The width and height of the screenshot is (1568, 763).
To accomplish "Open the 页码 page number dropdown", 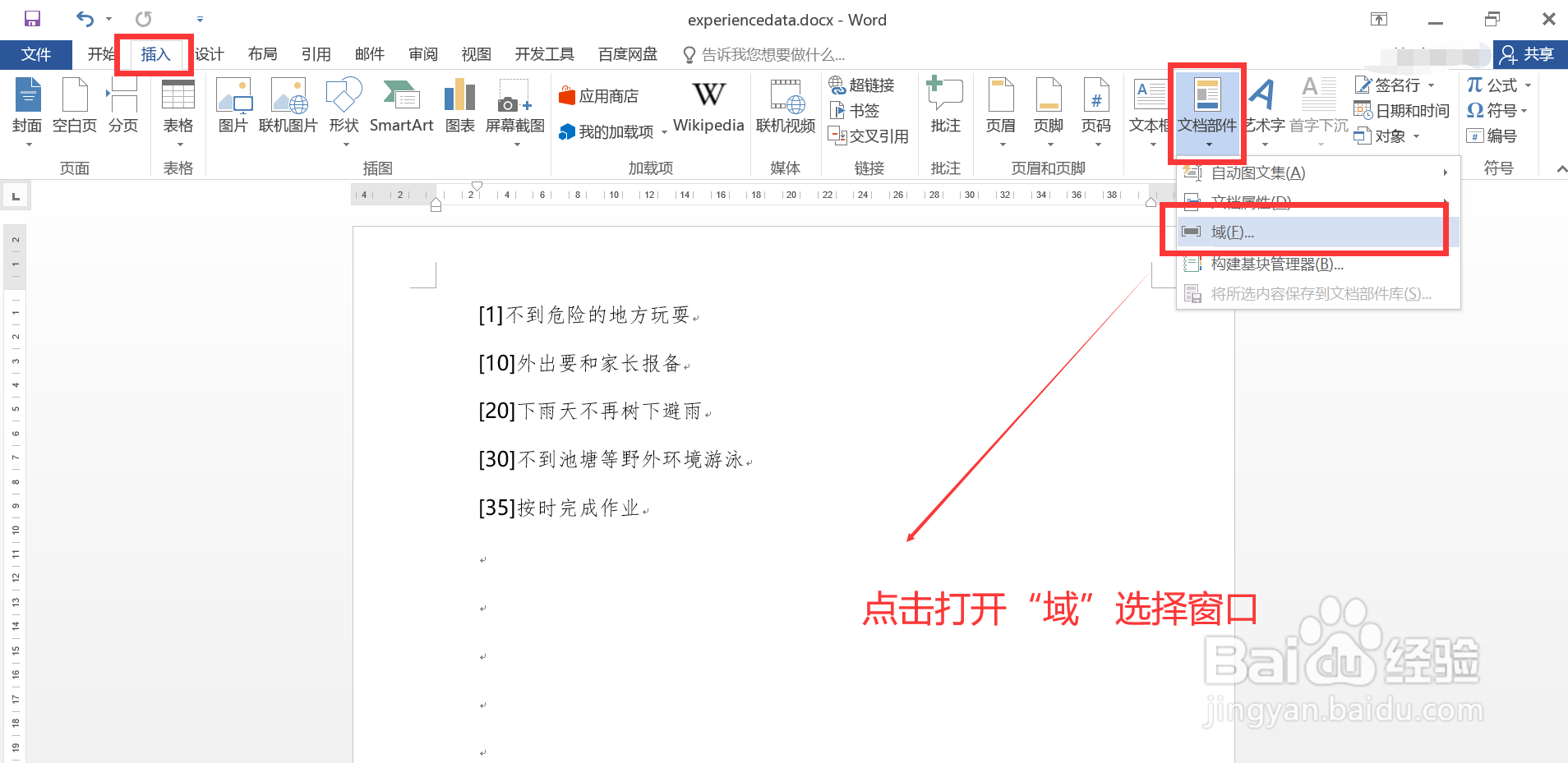I will tap(1096, 112).
